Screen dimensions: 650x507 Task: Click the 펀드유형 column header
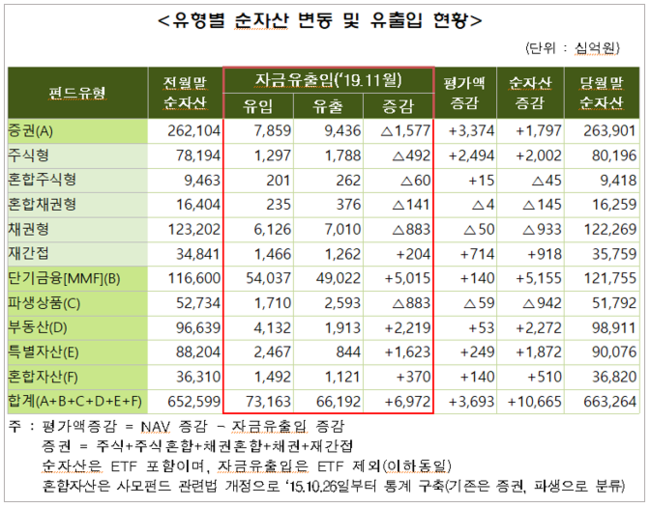[77, 94]
